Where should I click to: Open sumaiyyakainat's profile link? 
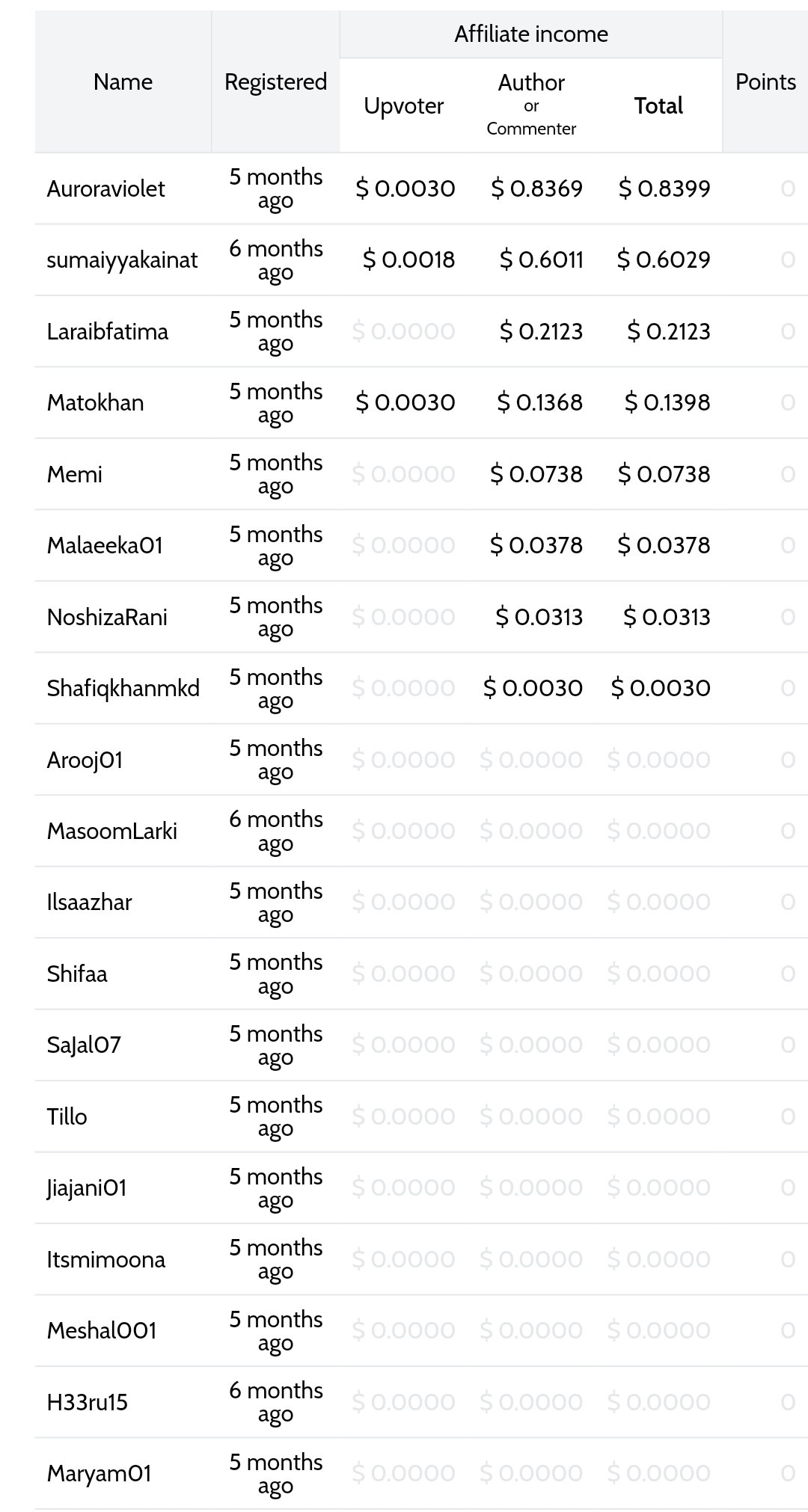click(x=122, y=260)
